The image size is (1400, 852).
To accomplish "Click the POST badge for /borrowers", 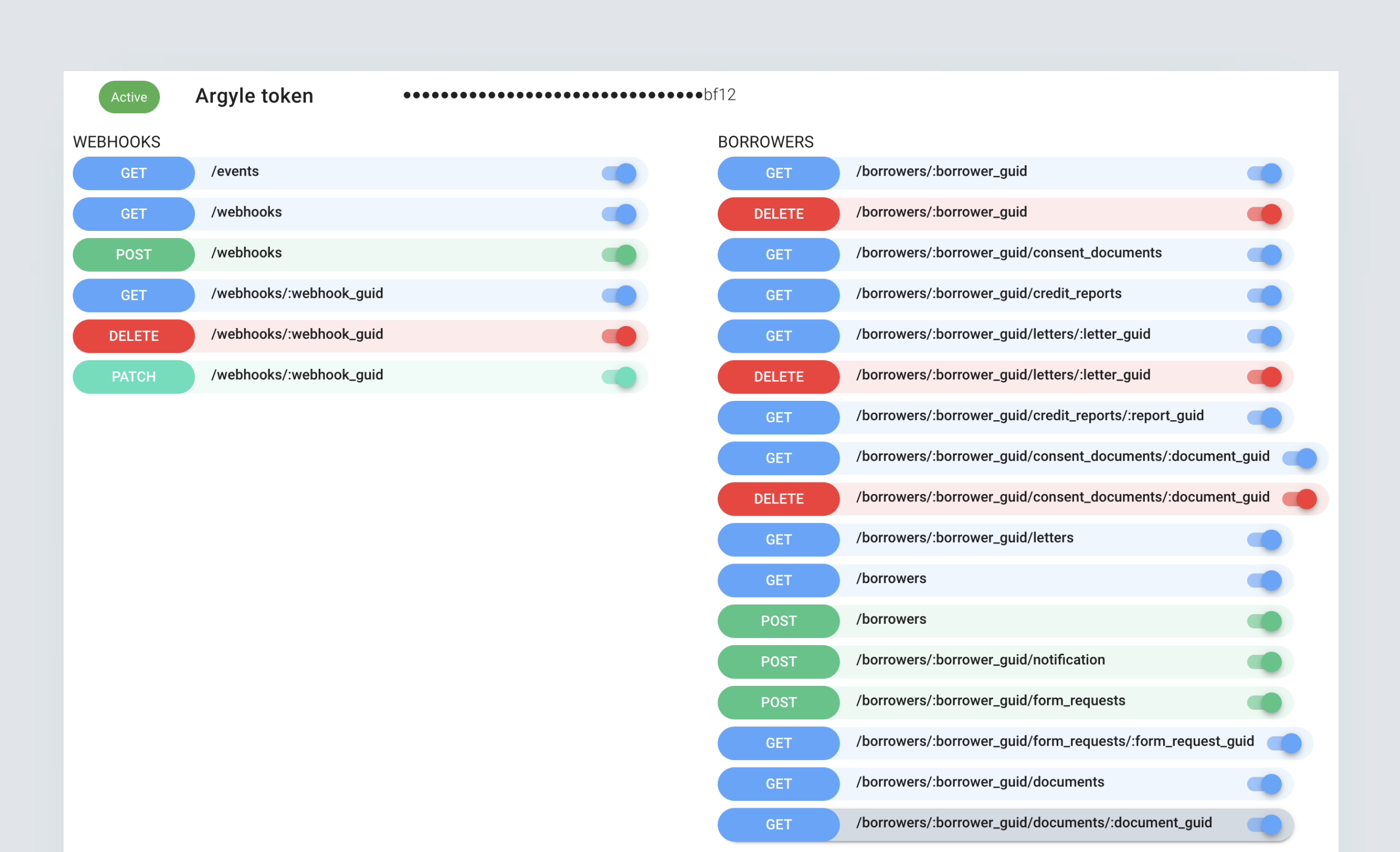I will pos(779,621).
